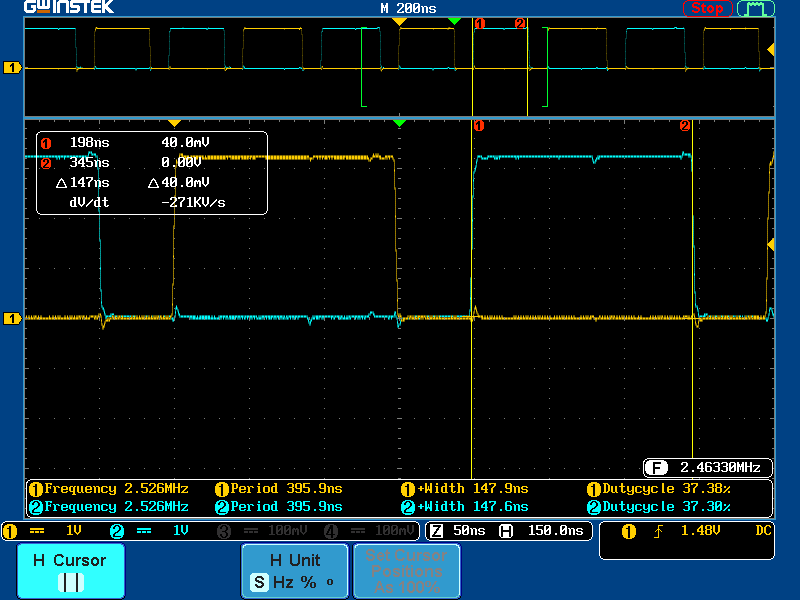800x600 pixels.
Task: Click the frequency counter F icon
Action: pos(656,467)
